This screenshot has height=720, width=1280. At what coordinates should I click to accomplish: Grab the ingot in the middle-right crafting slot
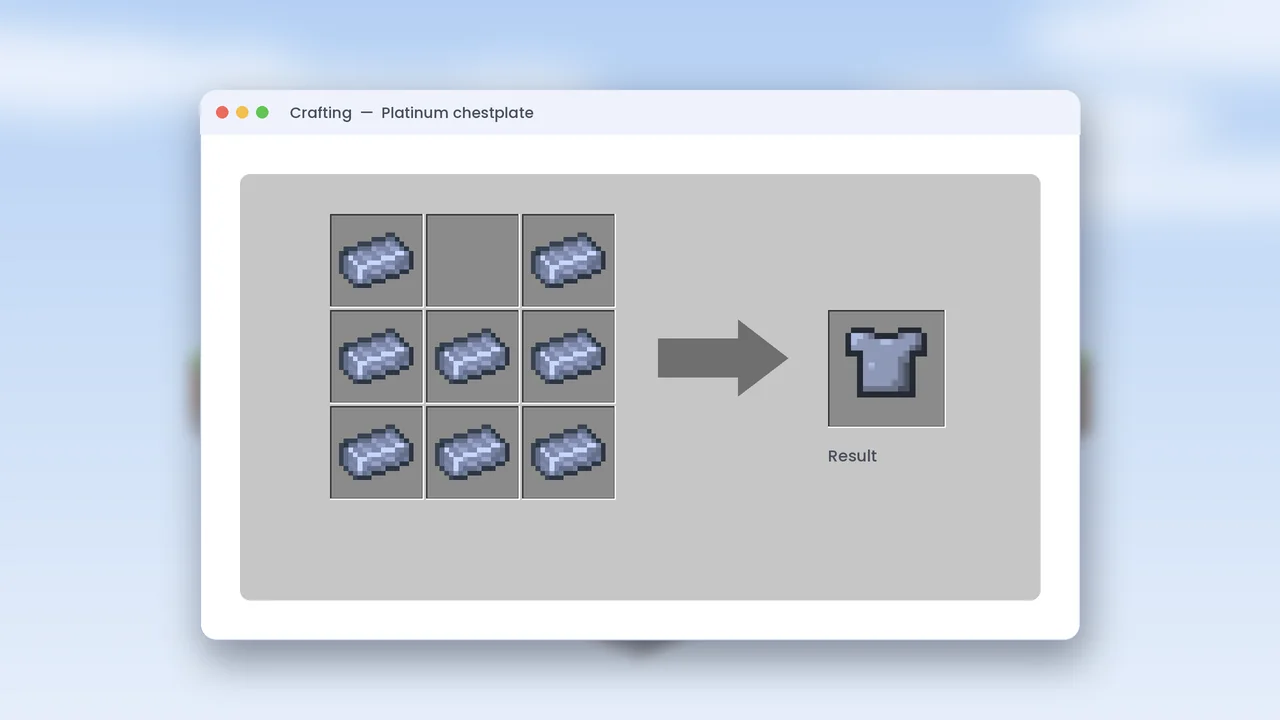point(568,356)
